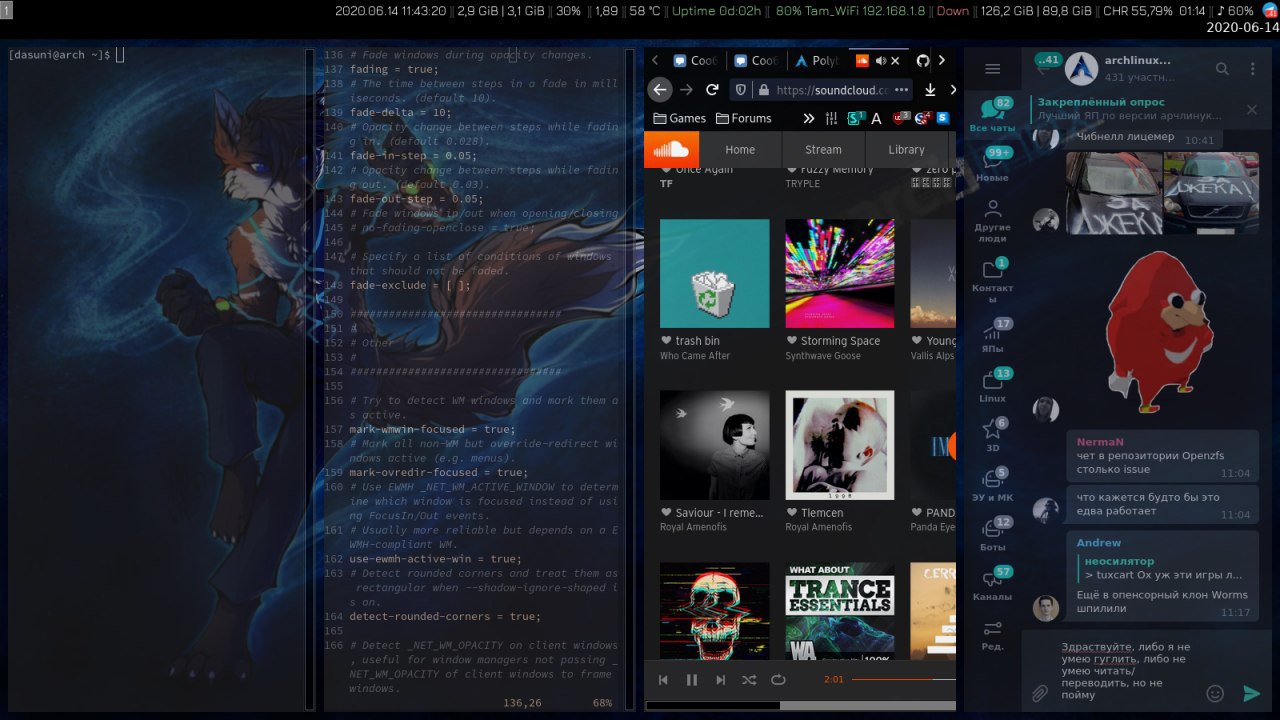Click the SoundCloud logo
The width and height of the screenshot is (1280, 720).
pyautogui.click(x=671, y=150)
